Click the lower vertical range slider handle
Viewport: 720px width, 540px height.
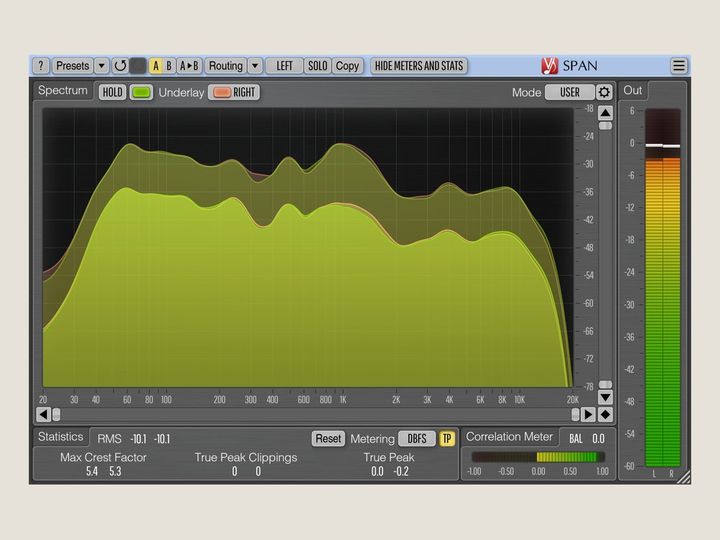coord(605,384)
